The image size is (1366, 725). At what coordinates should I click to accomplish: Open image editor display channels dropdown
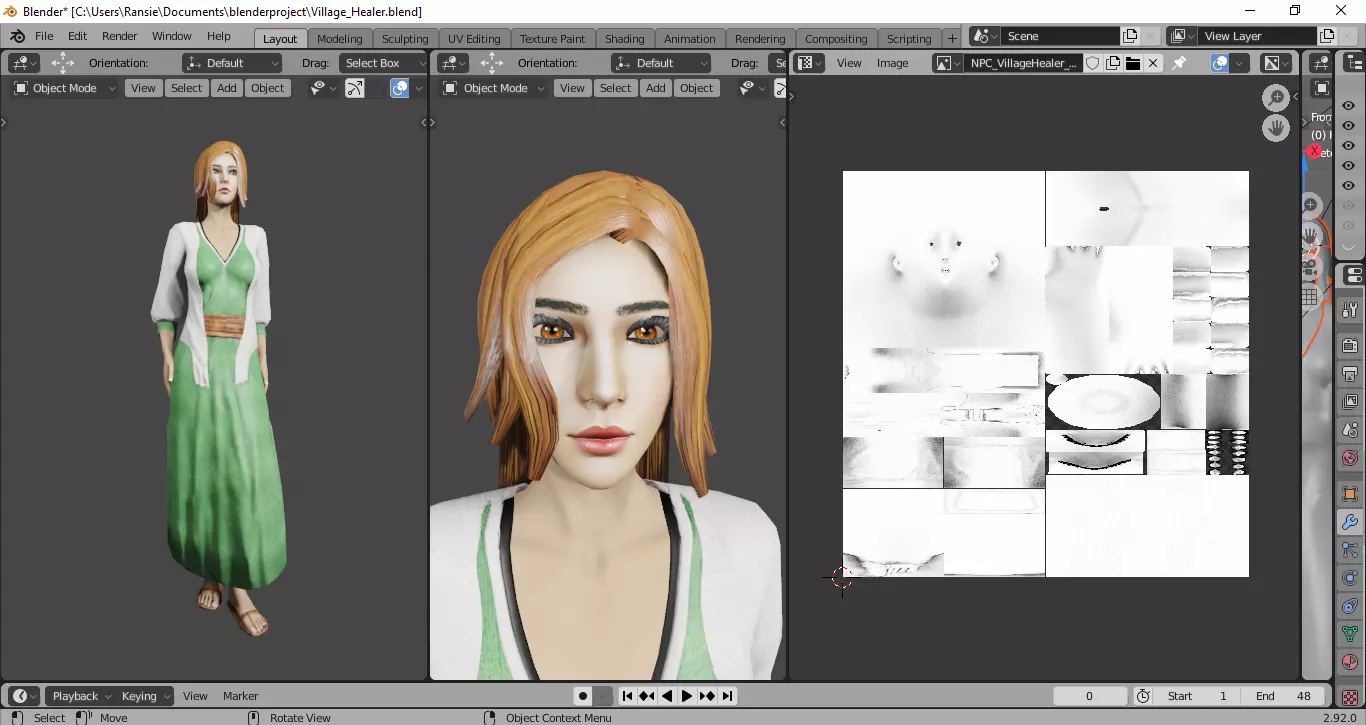[1276, 63]
